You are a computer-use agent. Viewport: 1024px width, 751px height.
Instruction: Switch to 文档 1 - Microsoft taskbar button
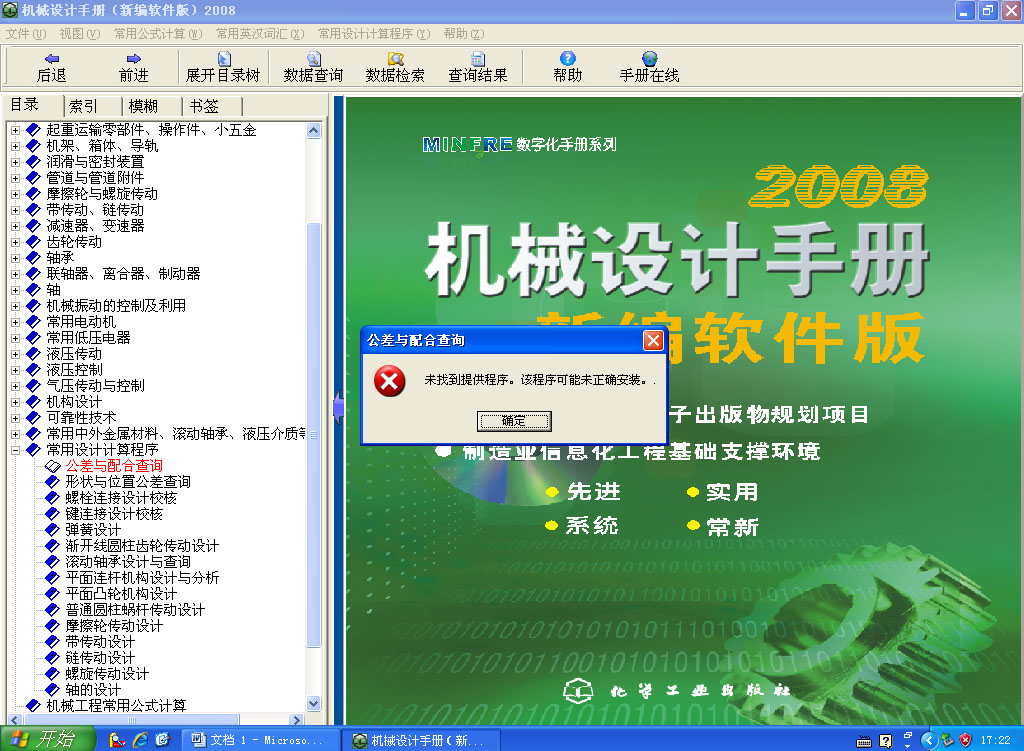tap(261, 740)
